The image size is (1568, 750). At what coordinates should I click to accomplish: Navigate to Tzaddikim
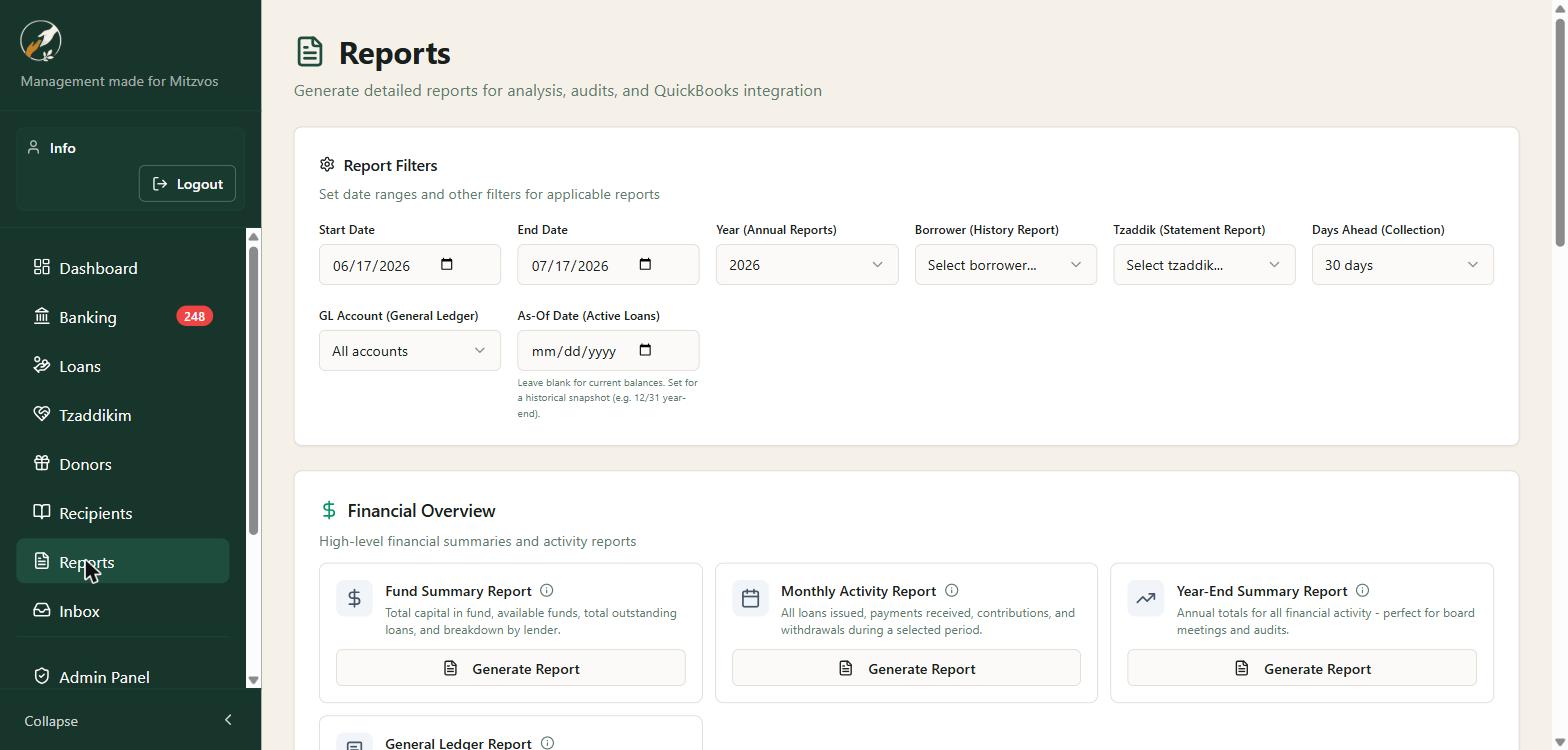coord(122,415)
